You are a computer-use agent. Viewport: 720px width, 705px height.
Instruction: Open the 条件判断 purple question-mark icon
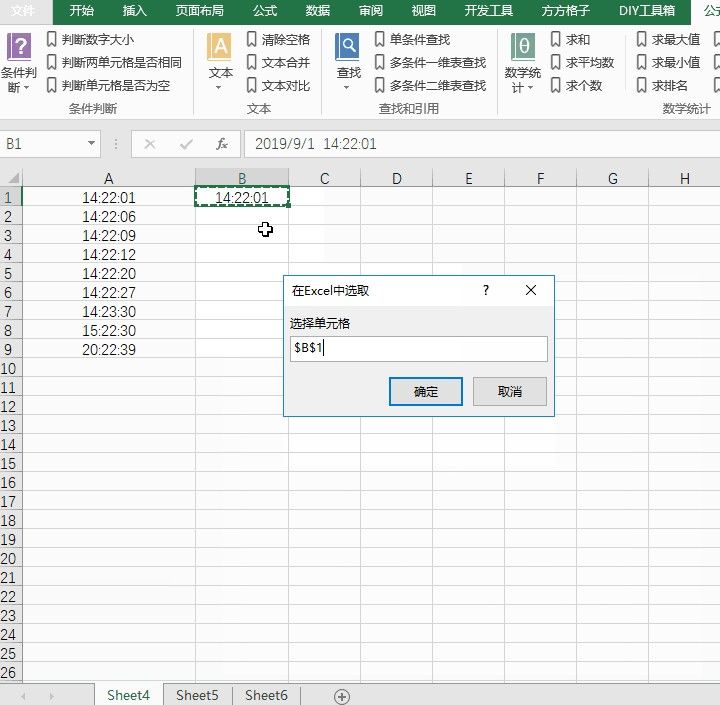pos(19,46)
